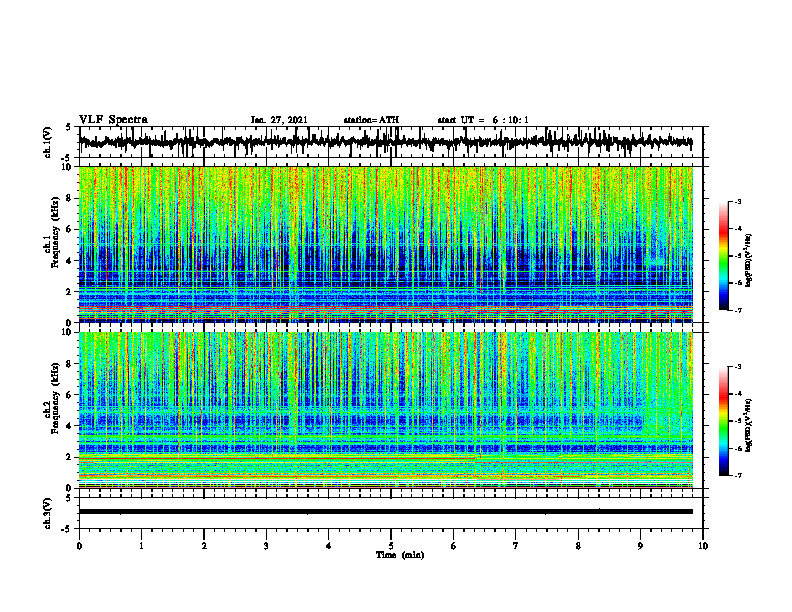
Task: Click inside the ch.2 spectrogram panel
Action: pyautogui.click(x=385, y=410)
